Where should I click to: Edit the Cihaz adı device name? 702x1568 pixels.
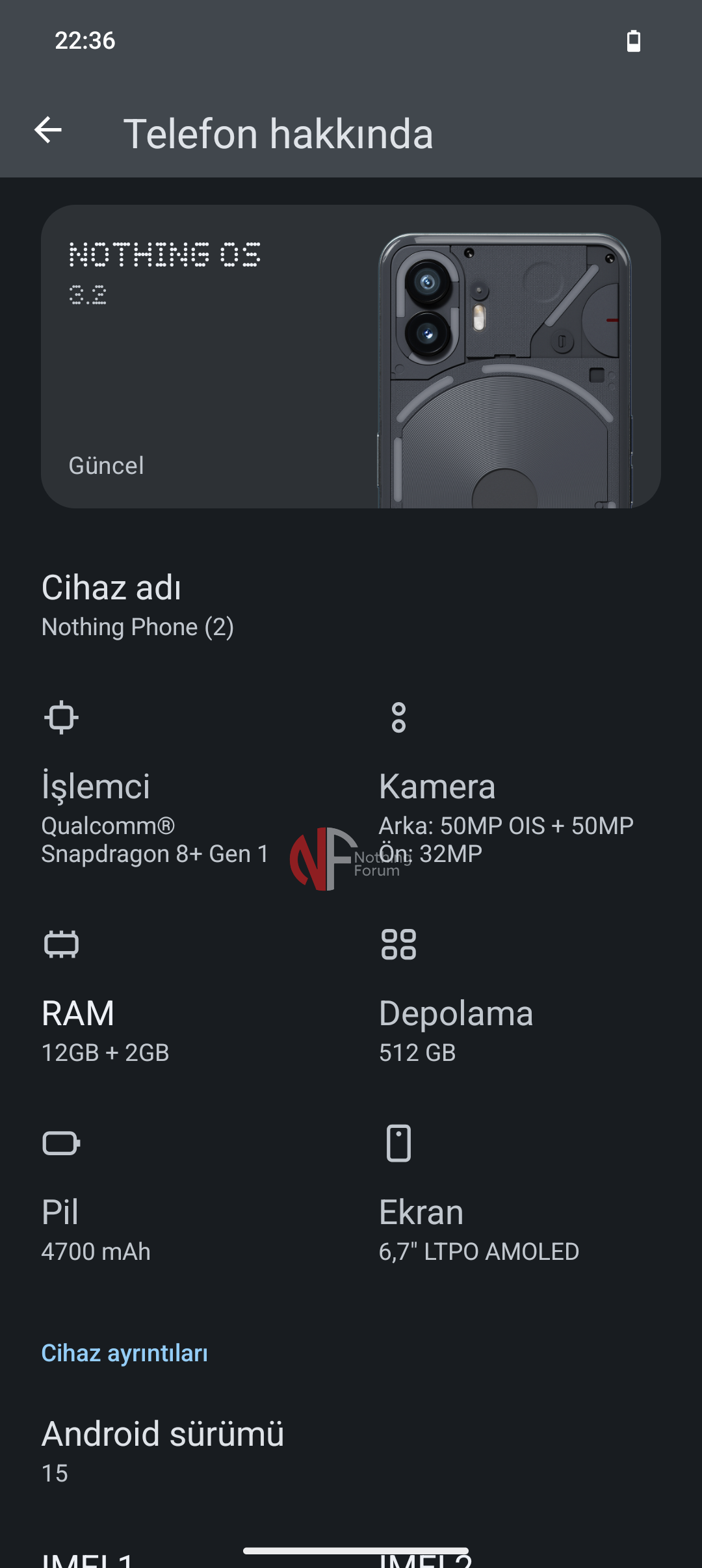[x=138, y=606]
